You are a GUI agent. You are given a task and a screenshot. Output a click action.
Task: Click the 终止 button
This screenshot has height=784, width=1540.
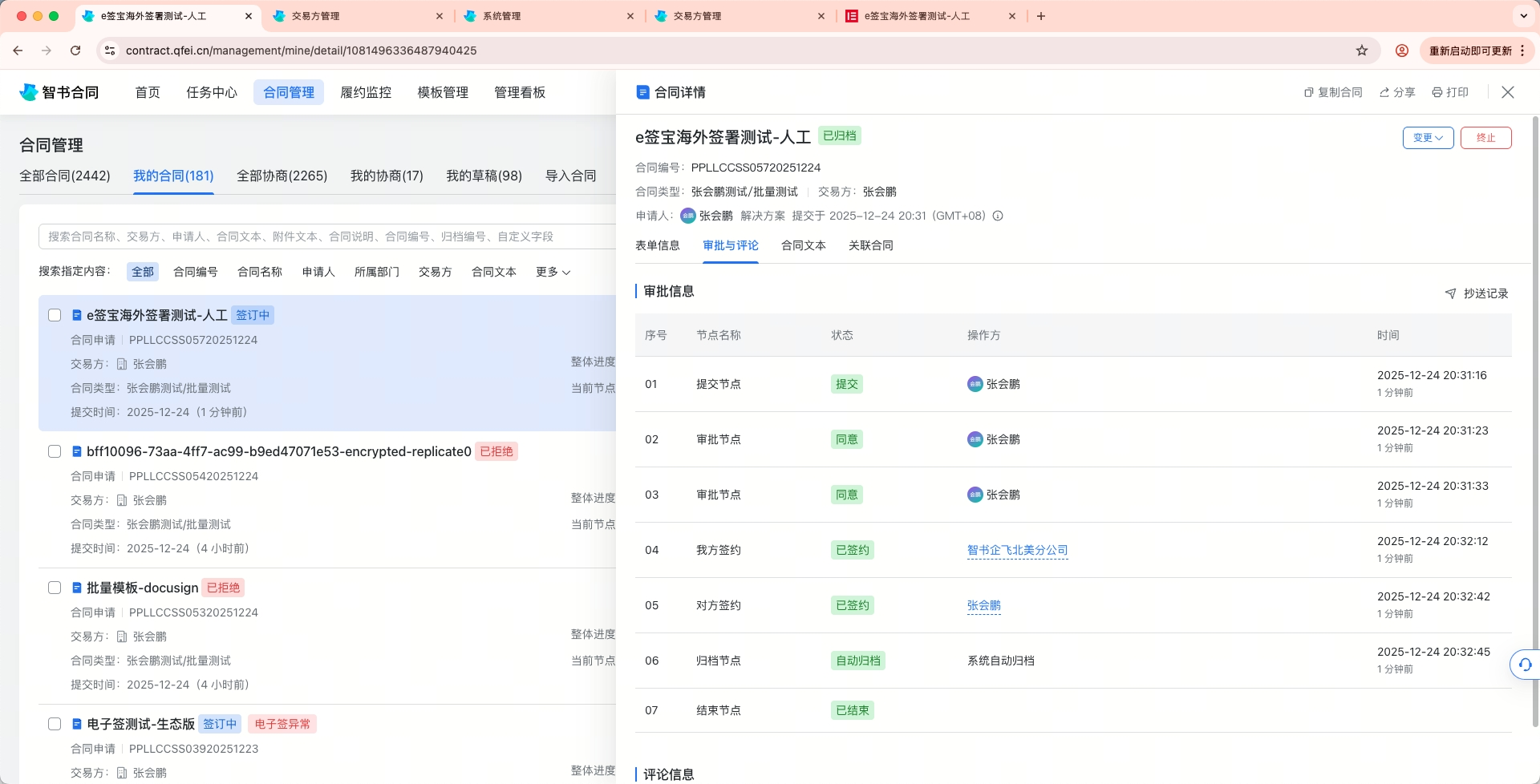1487,137
